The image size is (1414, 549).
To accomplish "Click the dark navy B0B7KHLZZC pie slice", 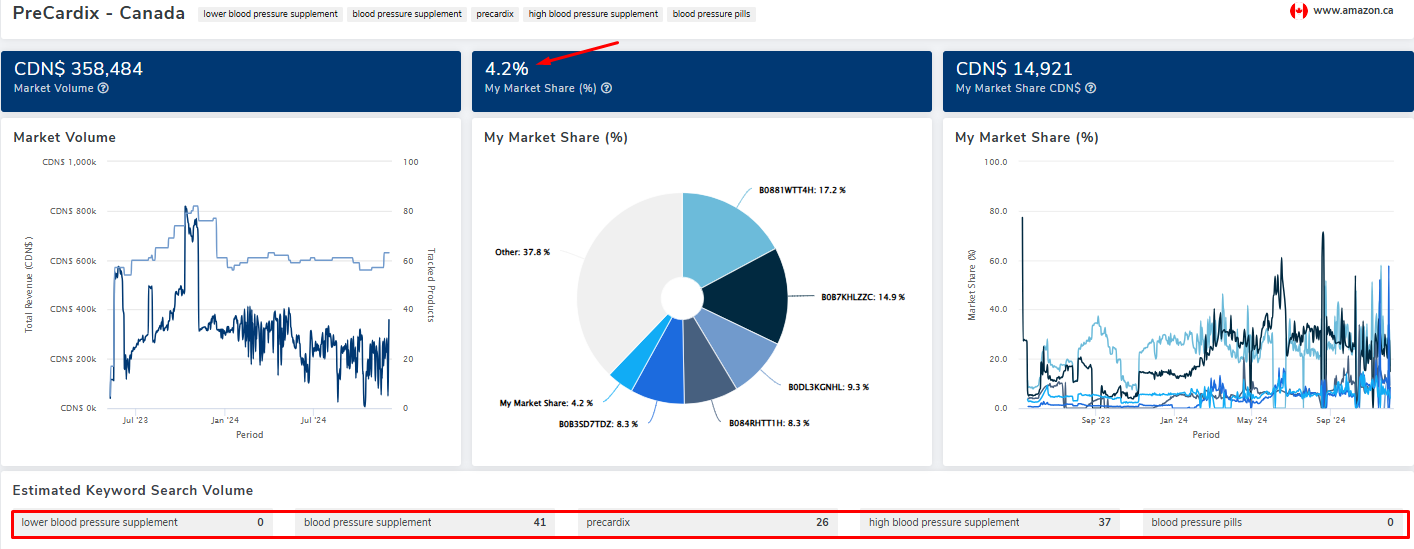I will 750,296.
